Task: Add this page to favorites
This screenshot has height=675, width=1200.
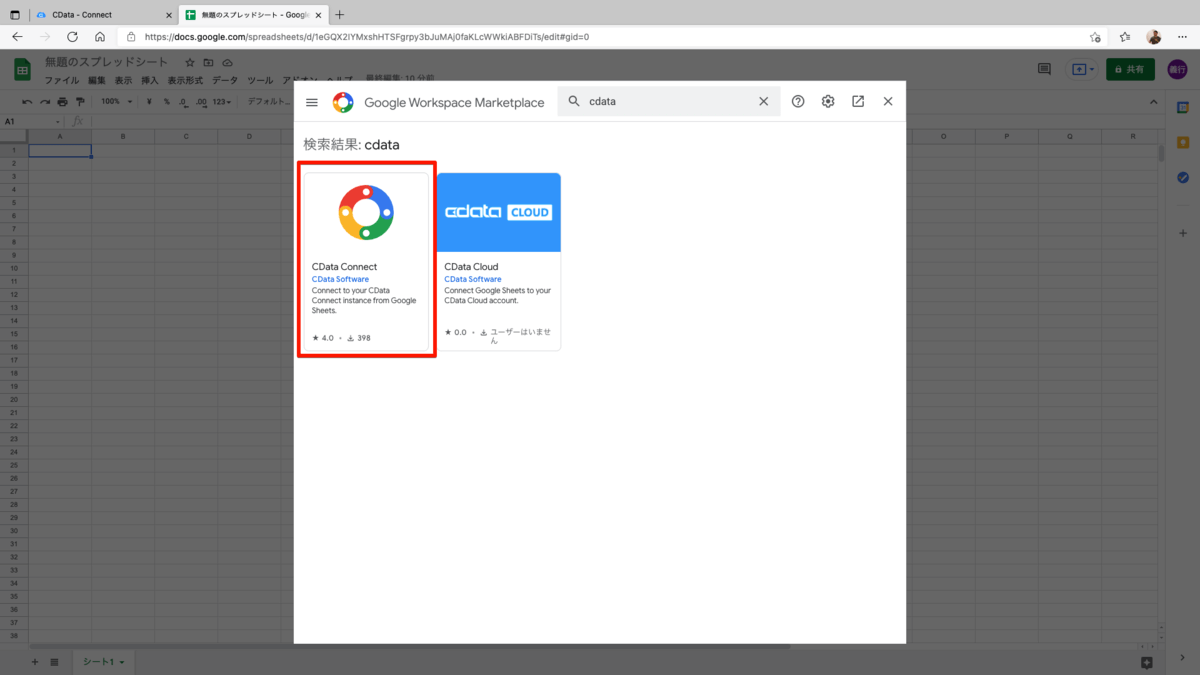Action: click(x=1095, y=37)
